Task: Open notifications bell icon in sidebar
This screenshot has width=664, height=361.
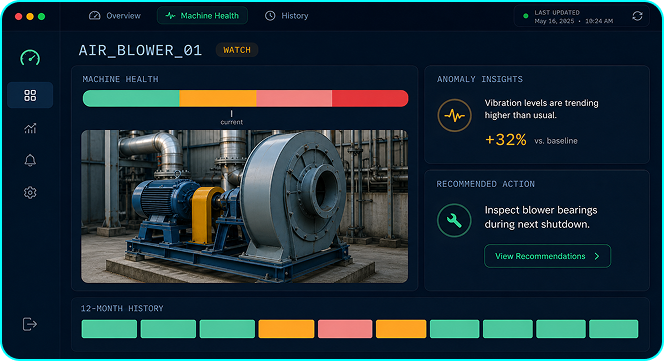Action: pyautogui.click(x=30, y=160)
